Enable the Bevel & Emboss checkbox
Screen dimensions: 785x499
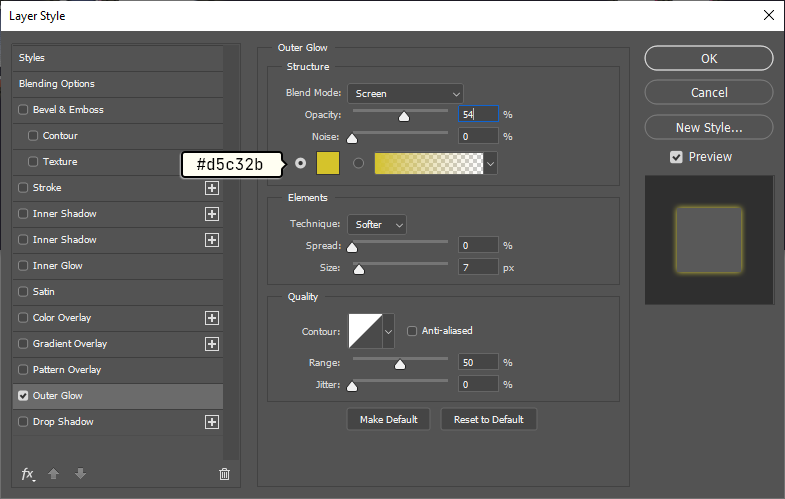(24, 110)
